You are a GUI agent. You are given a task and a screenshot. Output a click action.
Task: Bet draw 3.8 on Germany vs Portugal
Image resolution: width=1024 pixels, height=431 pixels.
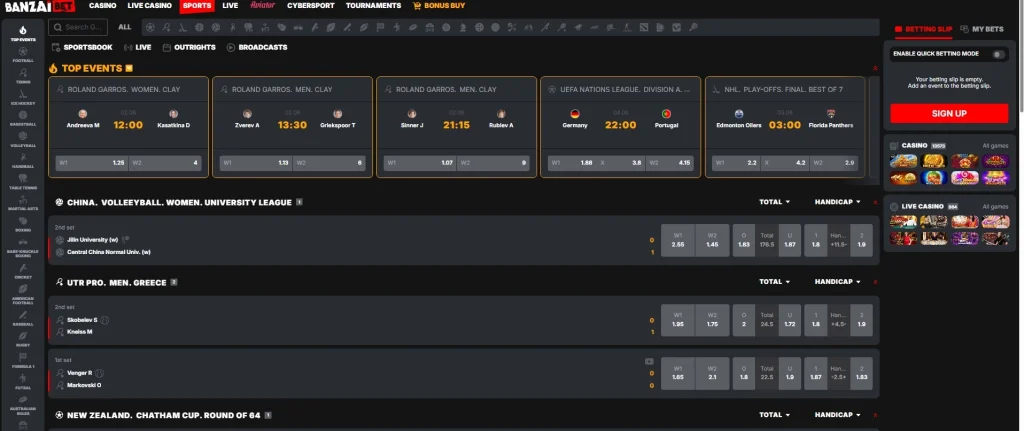[x=620, y=163]
